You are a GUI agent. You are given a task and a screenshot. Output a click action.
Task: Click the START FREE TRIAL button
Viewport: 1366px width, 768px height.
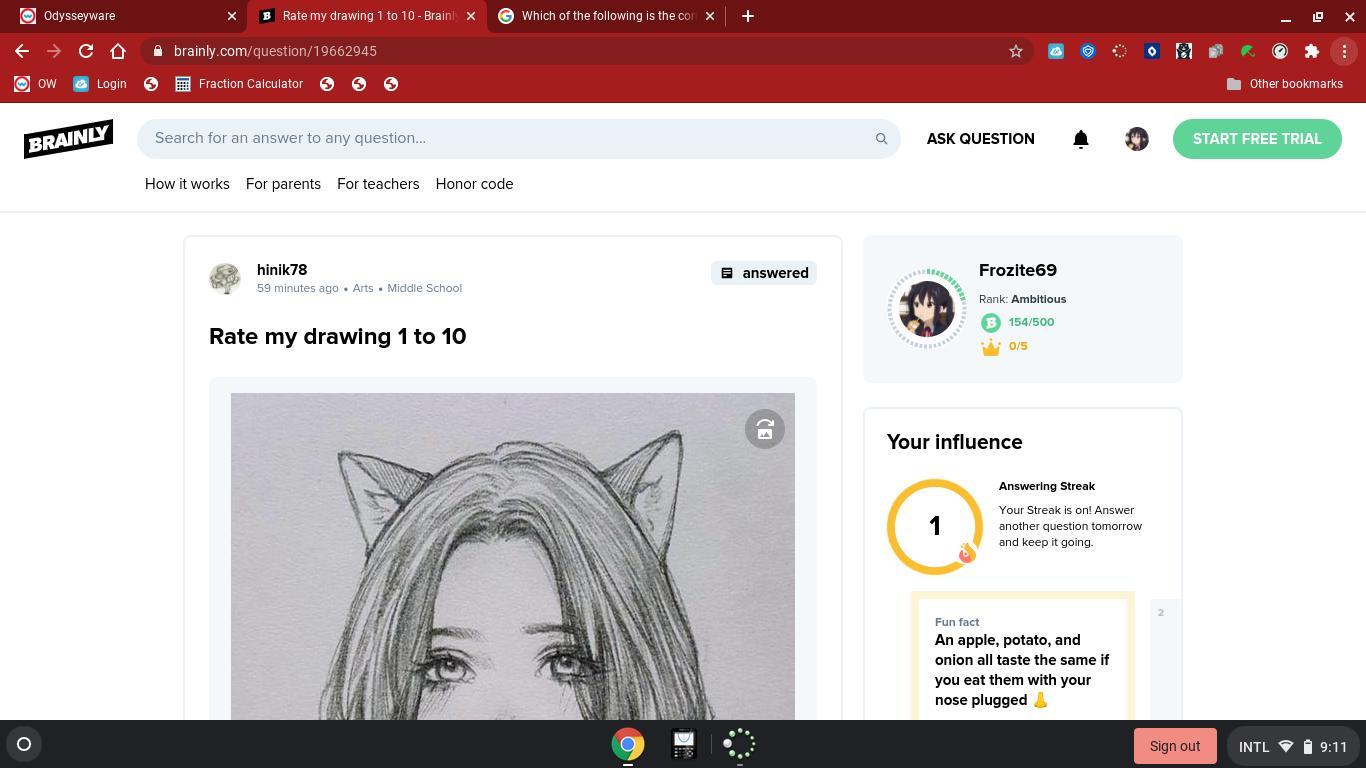tap(1256, 139)
